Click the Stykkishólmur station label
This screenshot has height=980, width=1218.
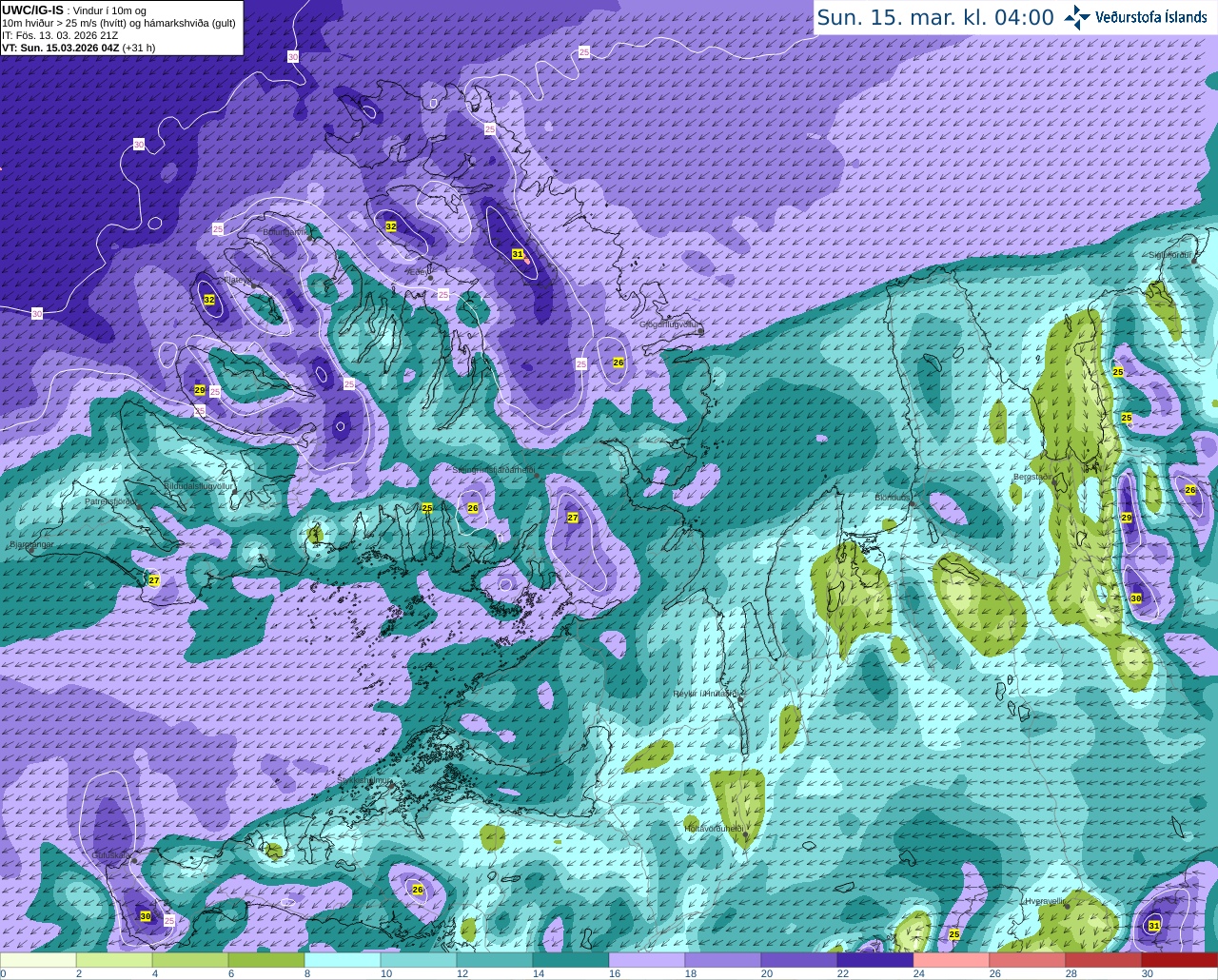364,780
